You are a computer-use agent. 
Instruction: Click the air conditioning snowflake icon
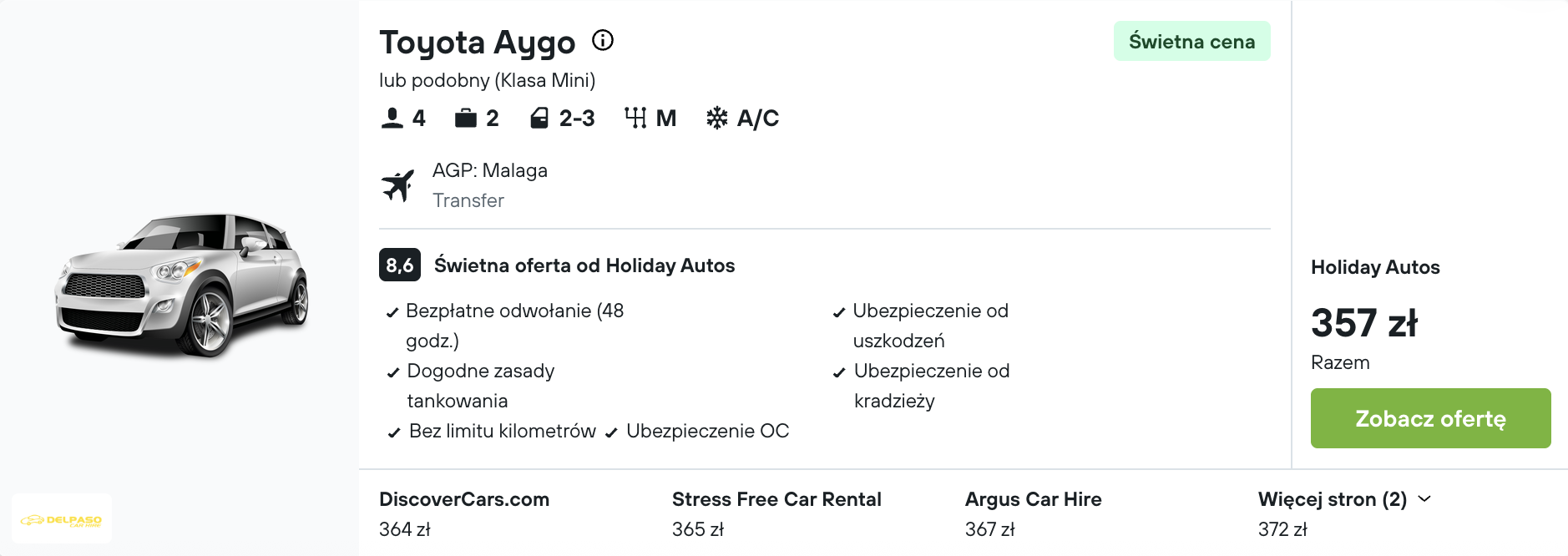(x=716, y=119)
